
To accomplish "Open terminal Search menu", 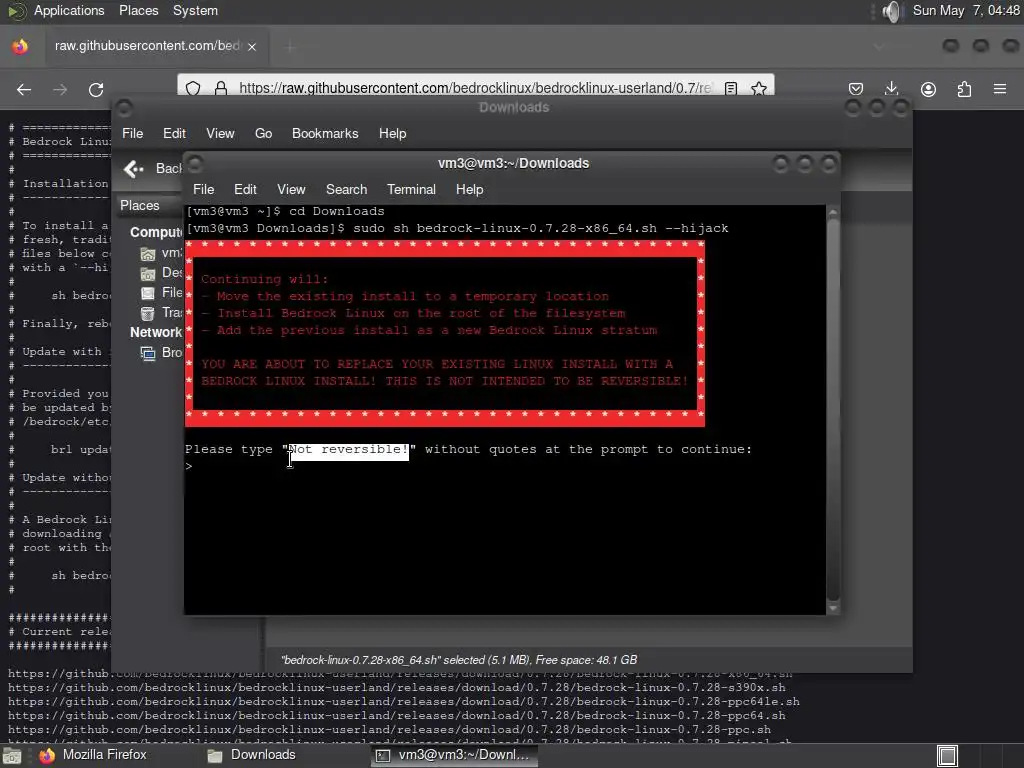I will point(346,189).
